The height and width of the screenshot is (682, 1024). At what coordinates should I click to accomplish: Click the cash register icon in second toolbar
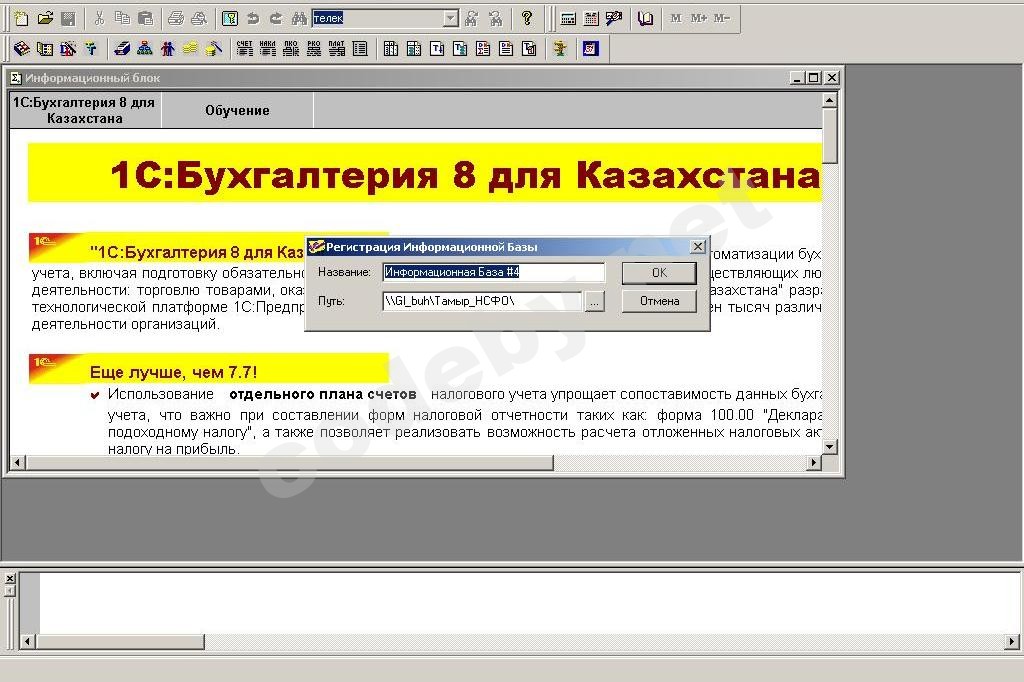[x=122, y=48]
